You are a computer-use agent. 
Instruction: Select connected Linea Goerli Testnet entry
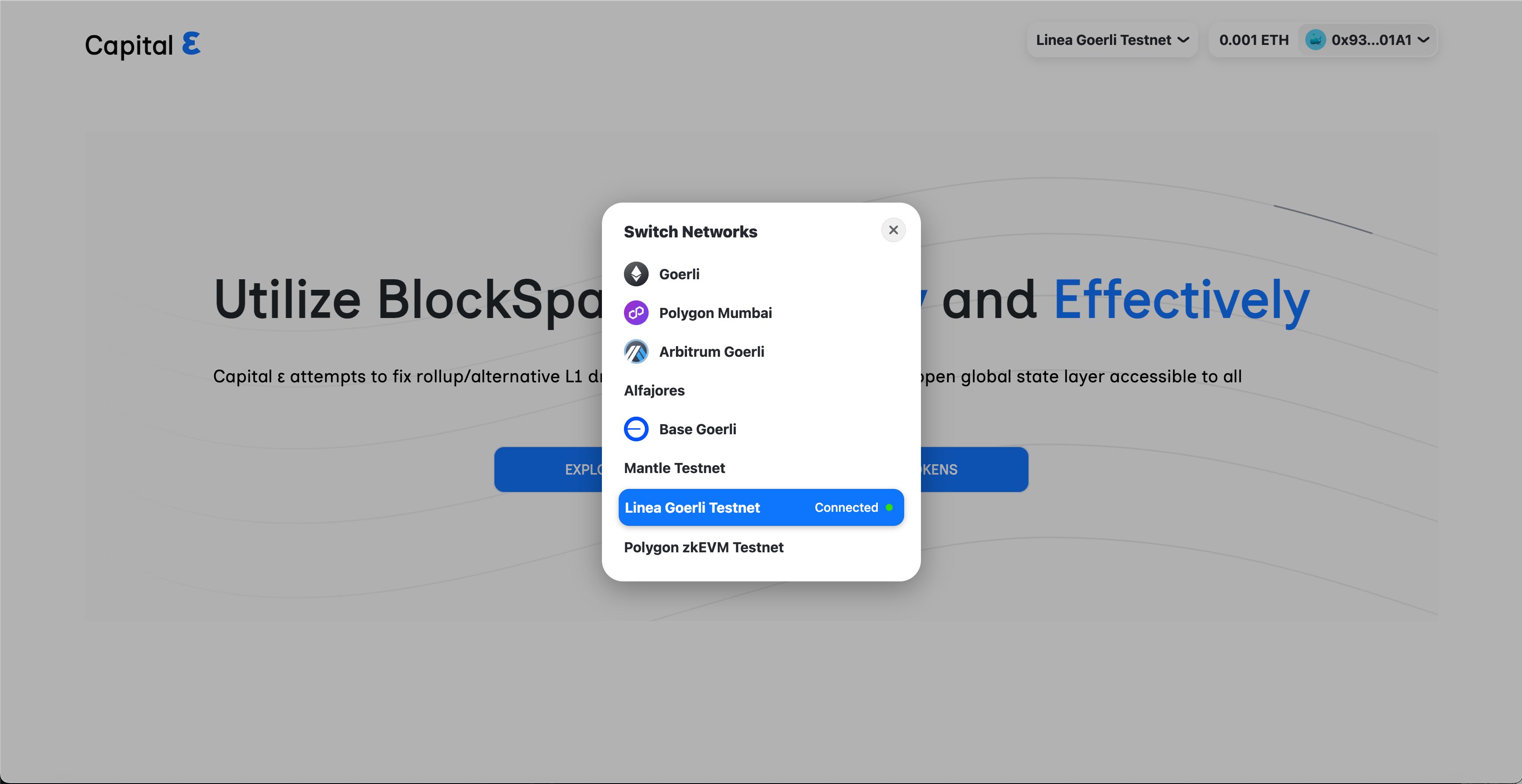[761, 507]
